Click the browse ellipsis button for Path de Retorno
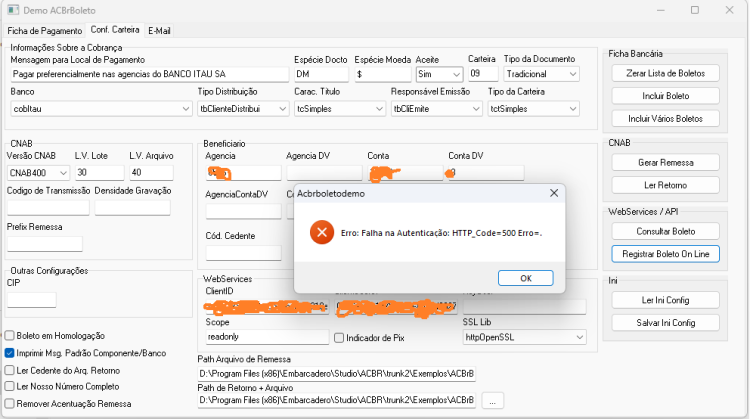Viewport: 750px width, 419px height. [493, 401]
